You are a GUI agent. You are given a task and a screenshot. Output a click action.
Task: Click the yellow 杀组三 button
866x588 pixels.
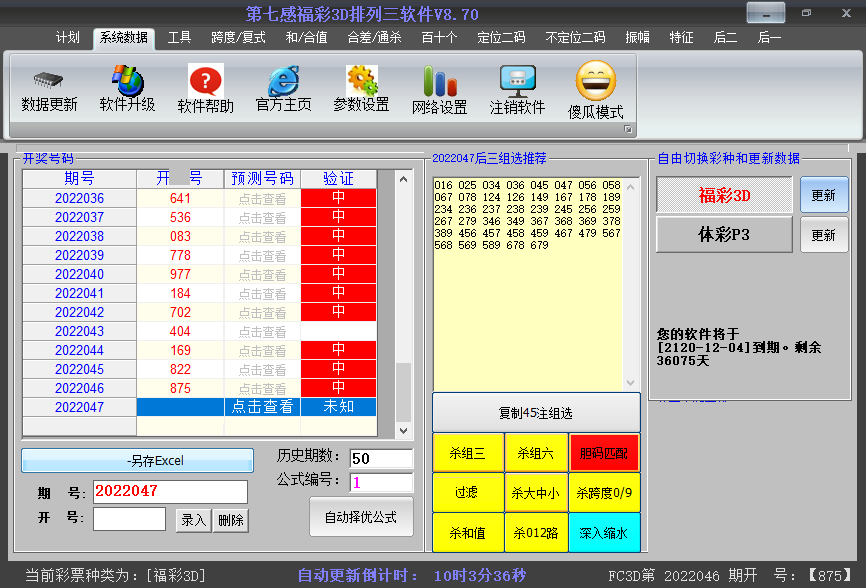pyautogui.click(x=468, y=453)
